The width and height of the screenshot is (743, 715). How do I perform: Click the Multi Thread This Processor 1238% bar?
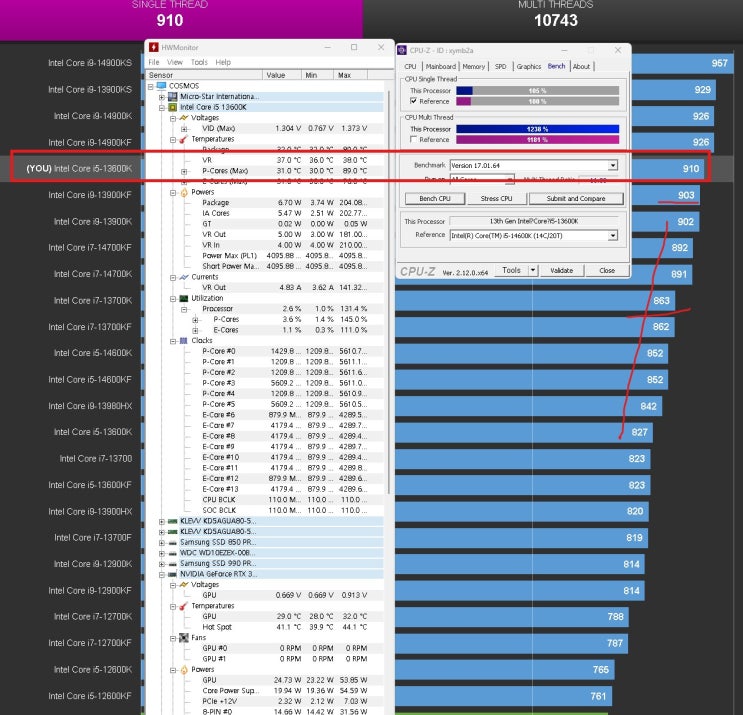pyautogui.click(x=537, y=129)
